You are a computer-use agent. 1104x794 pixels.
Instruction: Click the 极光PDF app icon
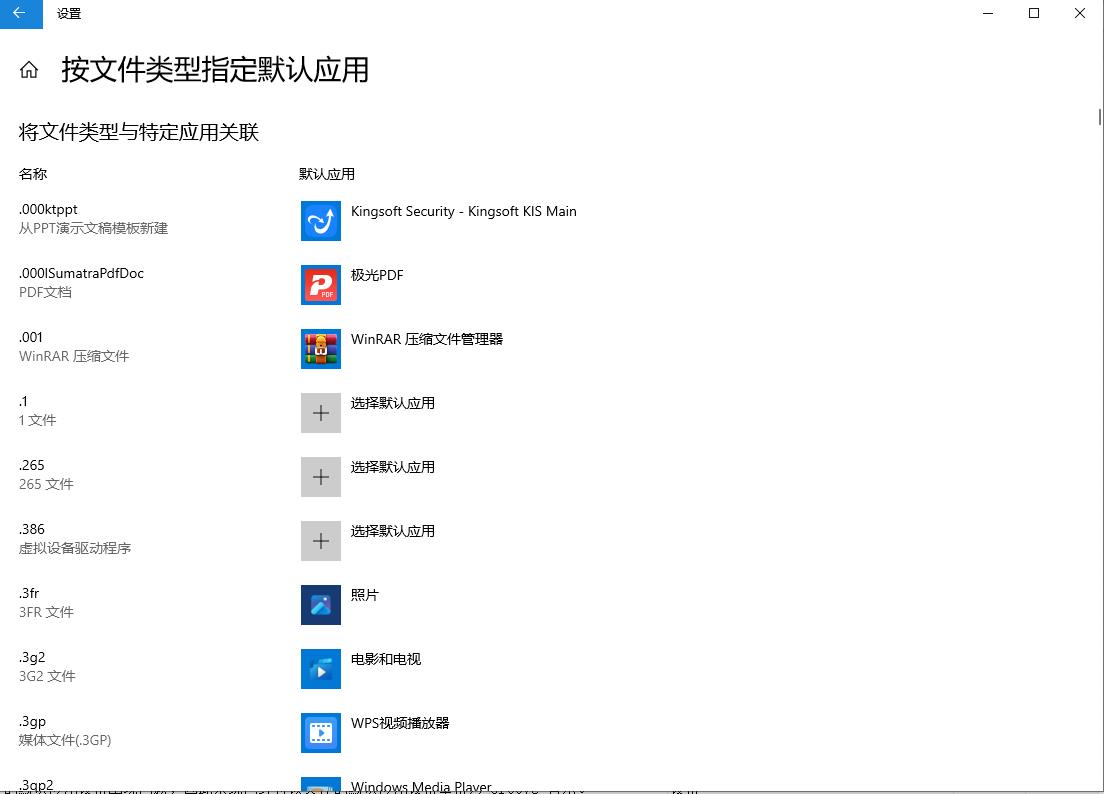[320, 284]
